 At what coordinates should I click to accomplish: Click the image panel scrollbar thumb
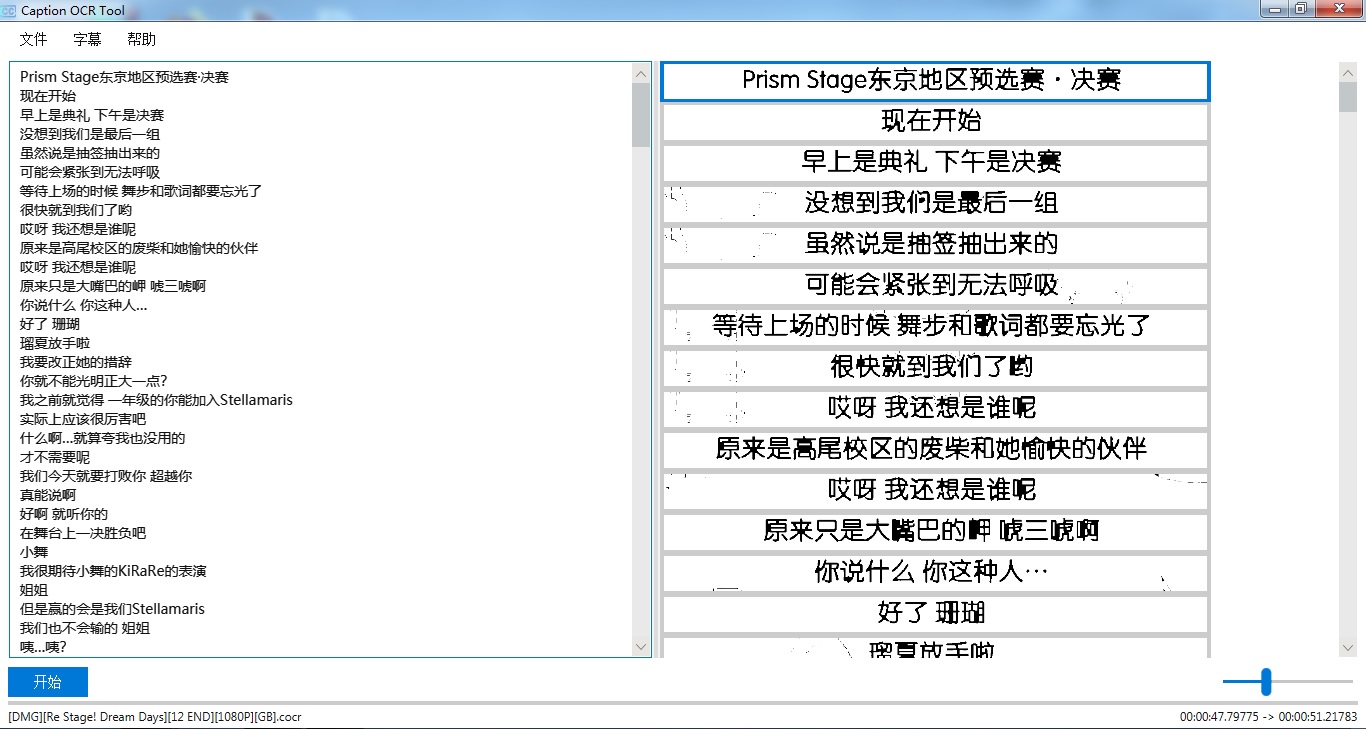pyautogui.click(x=1347, y=98)
